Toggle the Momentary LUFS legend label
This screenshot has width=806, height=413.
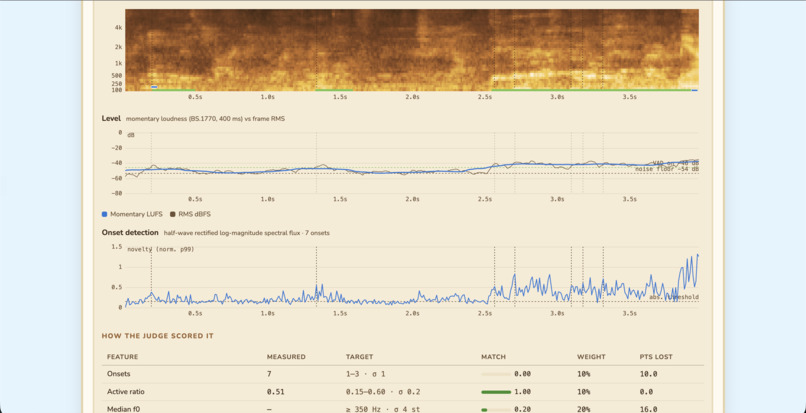click(x=136, y=214)
